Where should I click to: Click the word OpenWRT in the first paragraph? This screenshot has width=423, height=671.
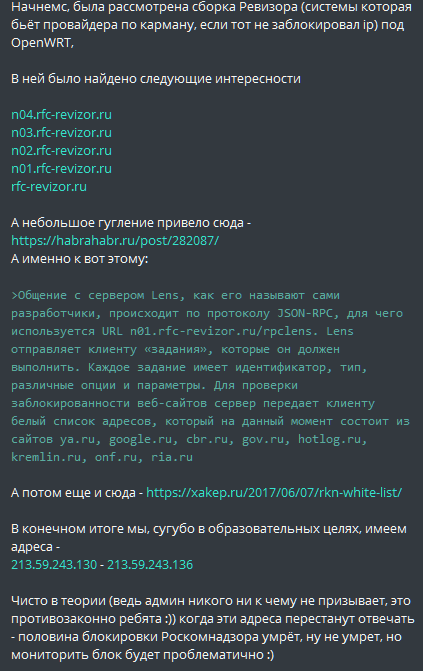click(42, 43)
